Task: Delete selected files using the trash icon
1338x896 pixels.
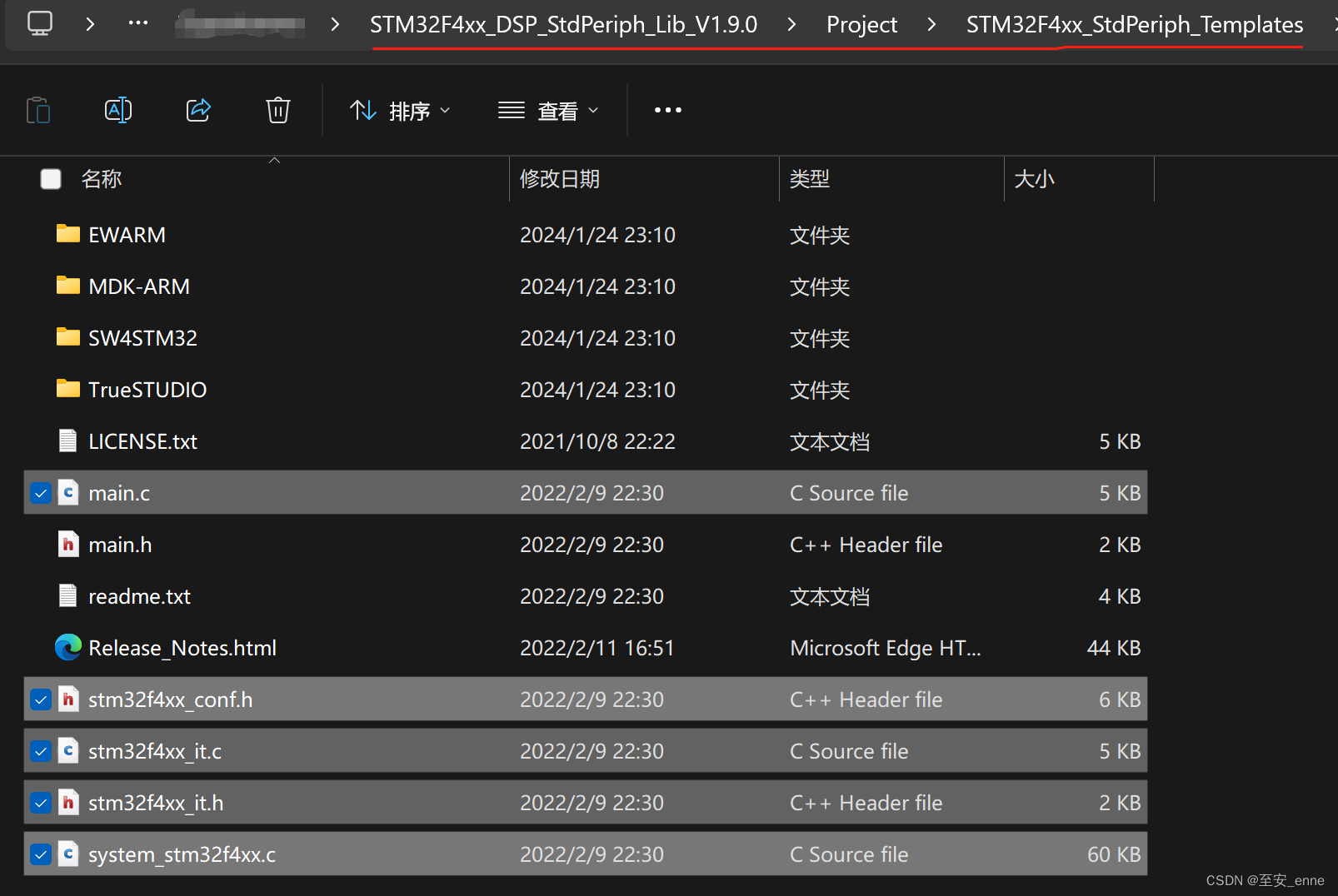Action: click(x=277, y=109)
